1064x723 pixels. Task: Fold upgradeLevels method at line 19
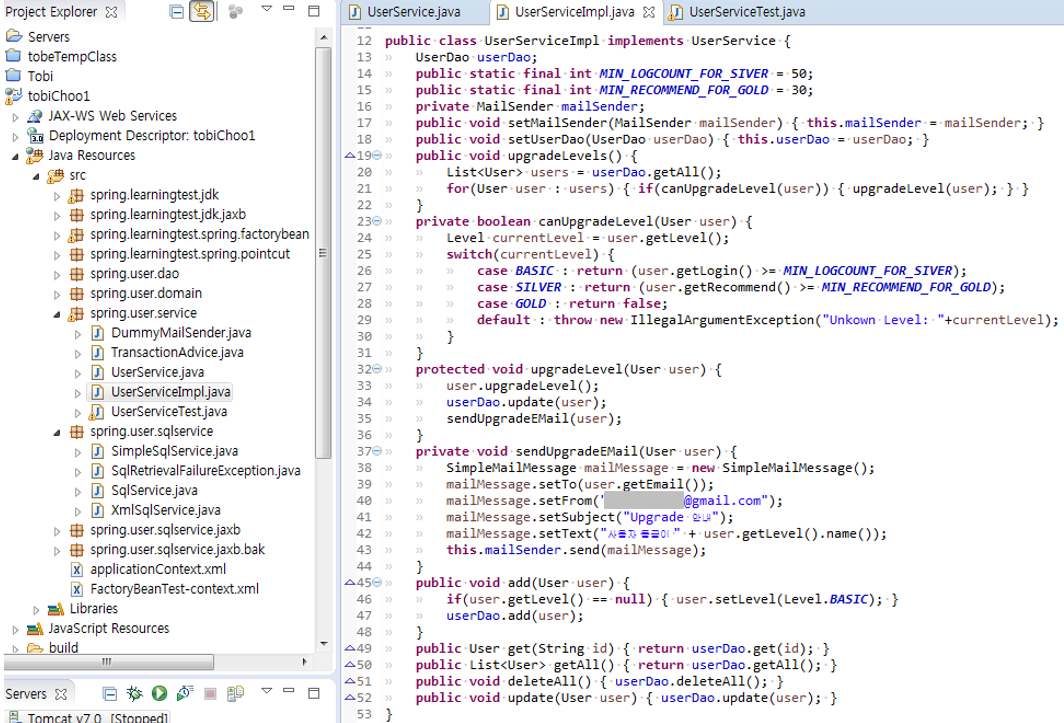click(377, 155)
